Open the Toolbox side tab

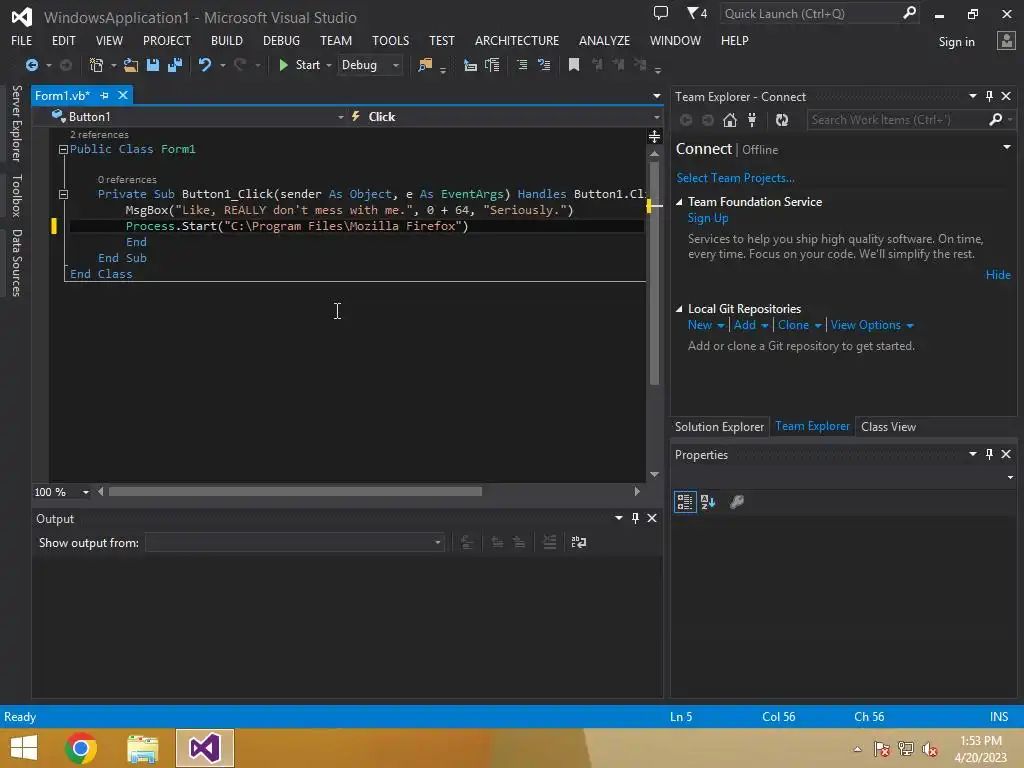click(x=17, y=195)
